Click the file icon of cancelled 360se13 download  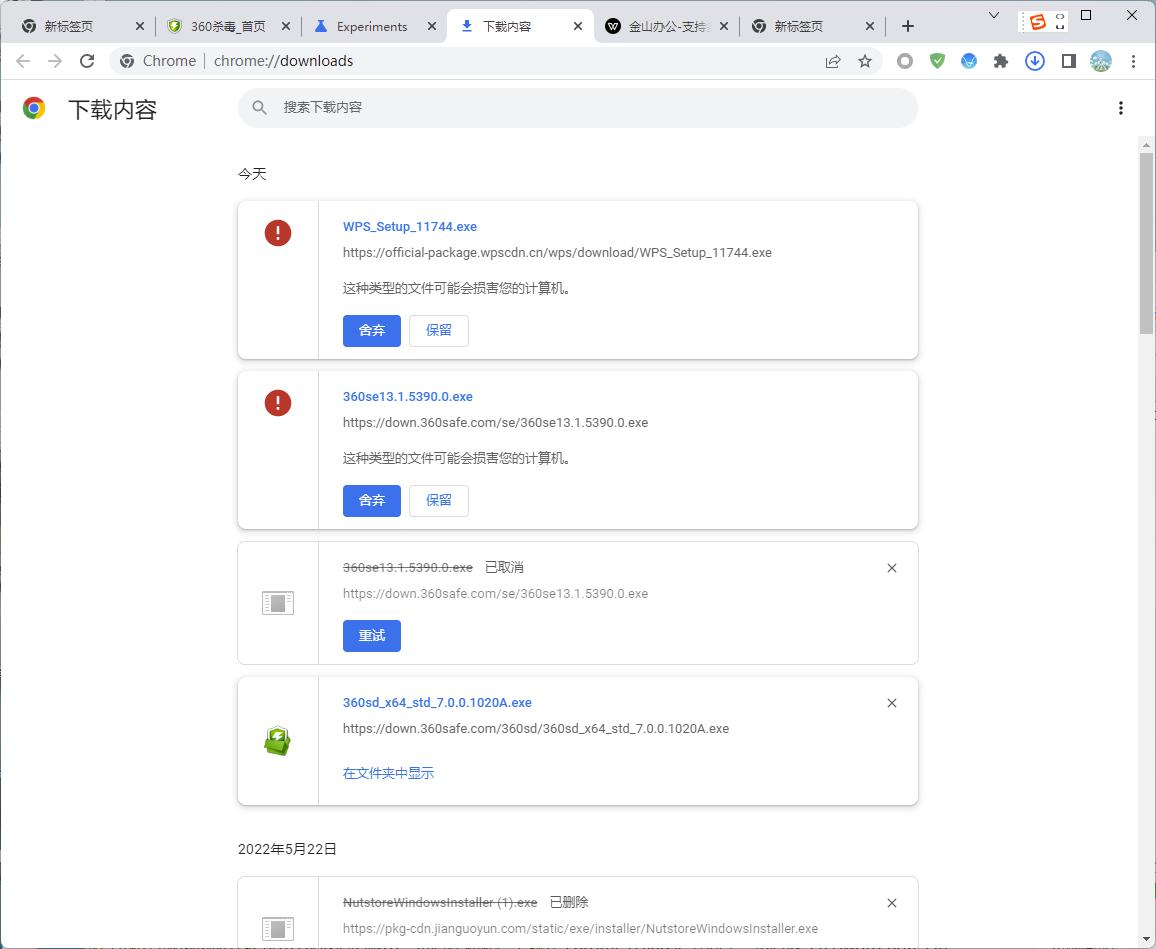(x=278, y=603)
